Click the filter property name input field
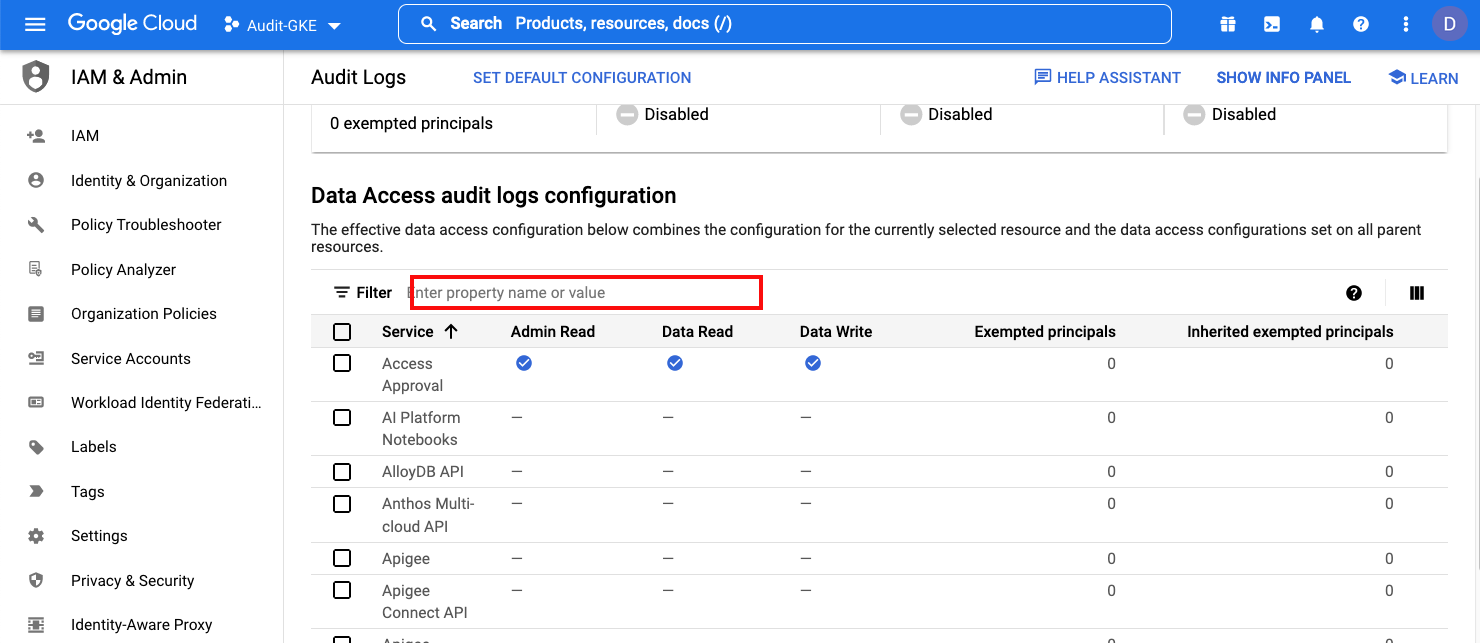 pos(585,293)
